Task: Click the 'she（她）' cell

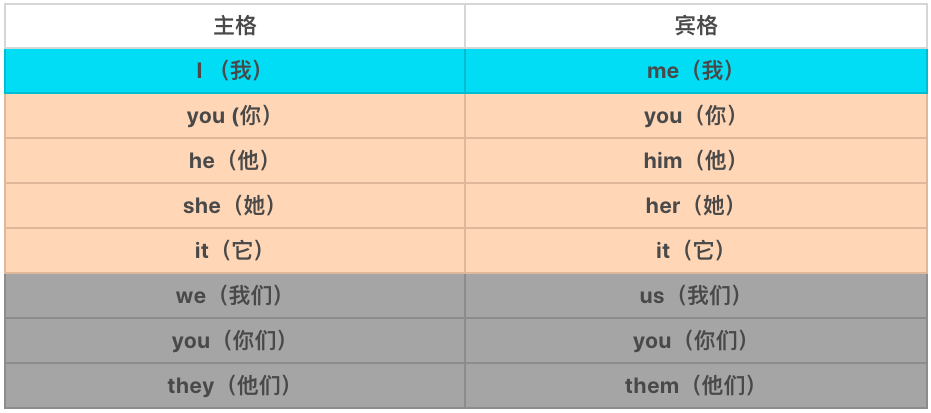Action: click(x=235, y=206)
